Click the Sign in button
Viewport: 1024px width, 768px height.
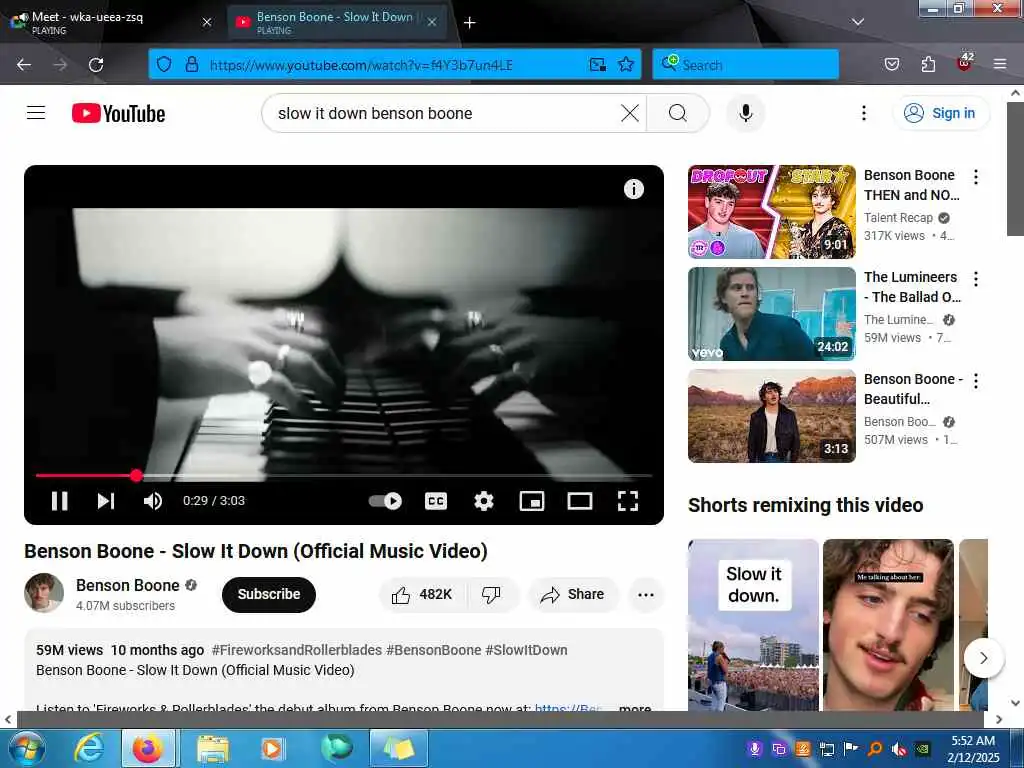coord(940,113)
